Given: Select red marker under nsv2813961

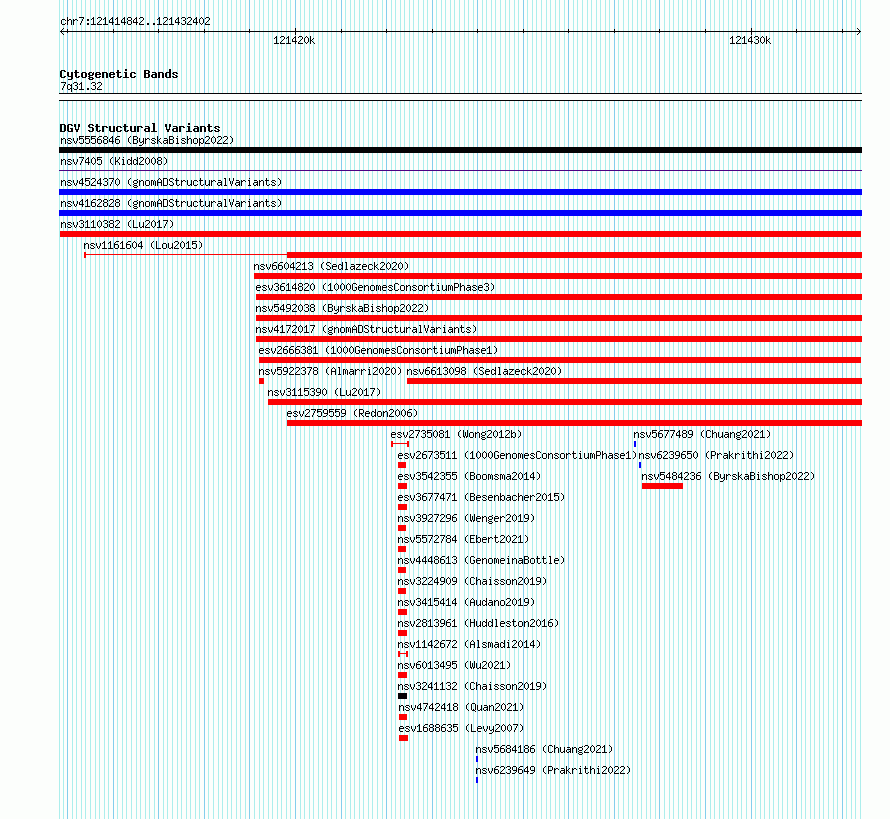Looking at the screenshot, I should click(x=403, y=633).
